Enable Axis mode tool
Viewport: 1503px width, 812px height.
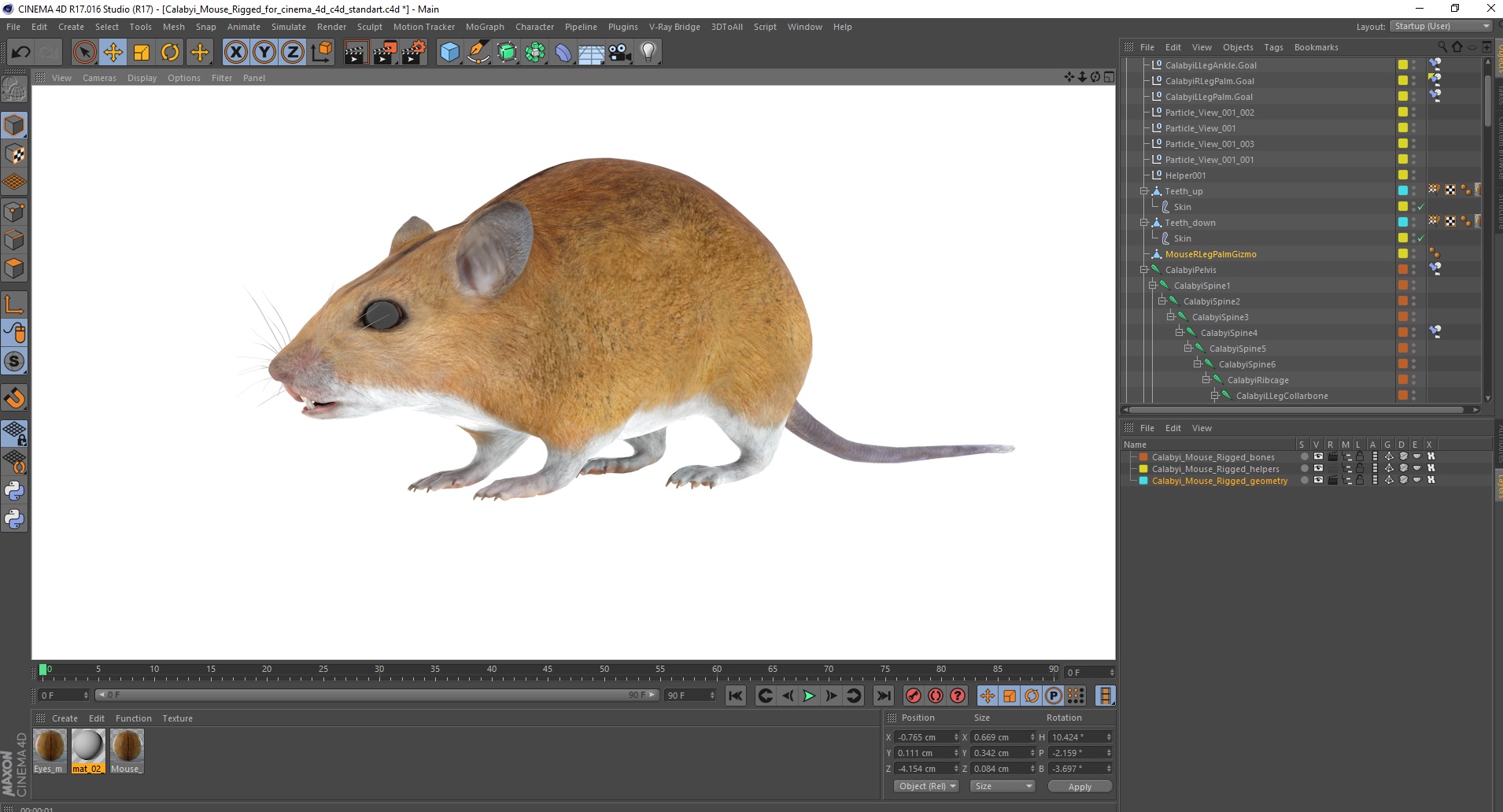tap(14, 305)
